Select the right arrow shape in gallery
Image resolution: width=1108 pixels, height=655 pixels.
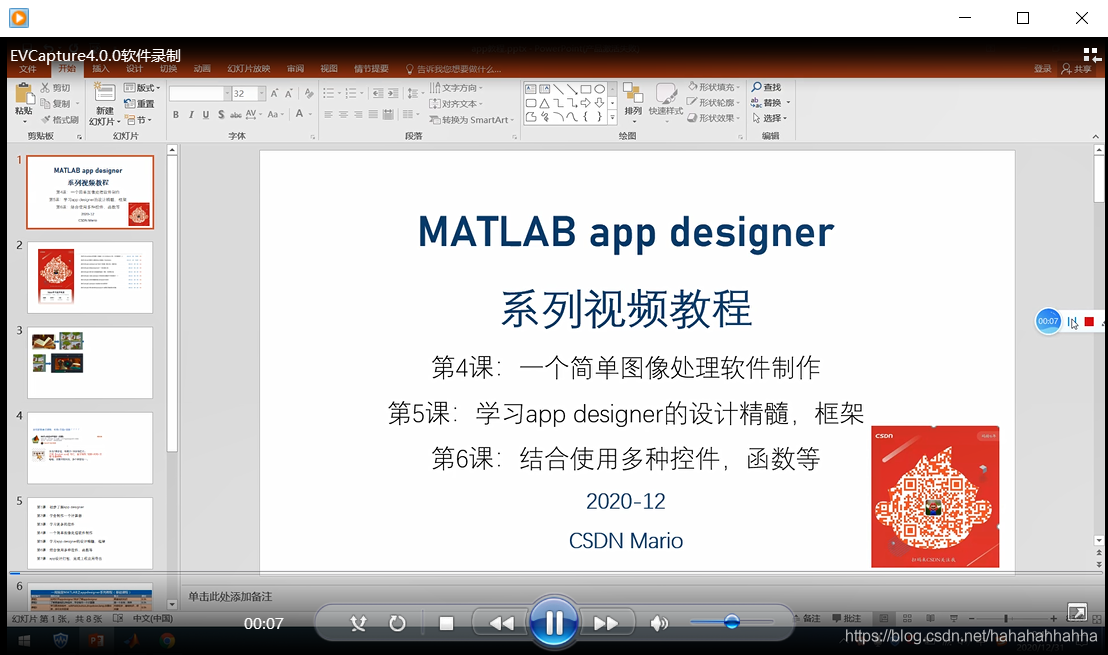pos(585,103)
